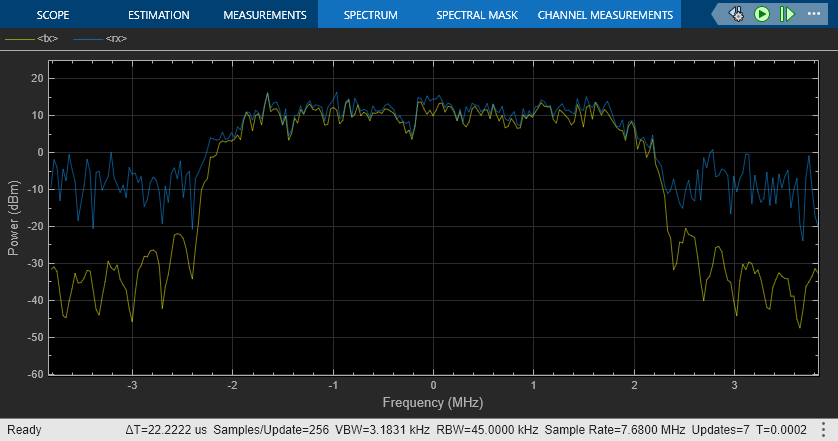838x441 pixels.
Task: Click the 0 tick on frequency axis
Action: (433, 385)
